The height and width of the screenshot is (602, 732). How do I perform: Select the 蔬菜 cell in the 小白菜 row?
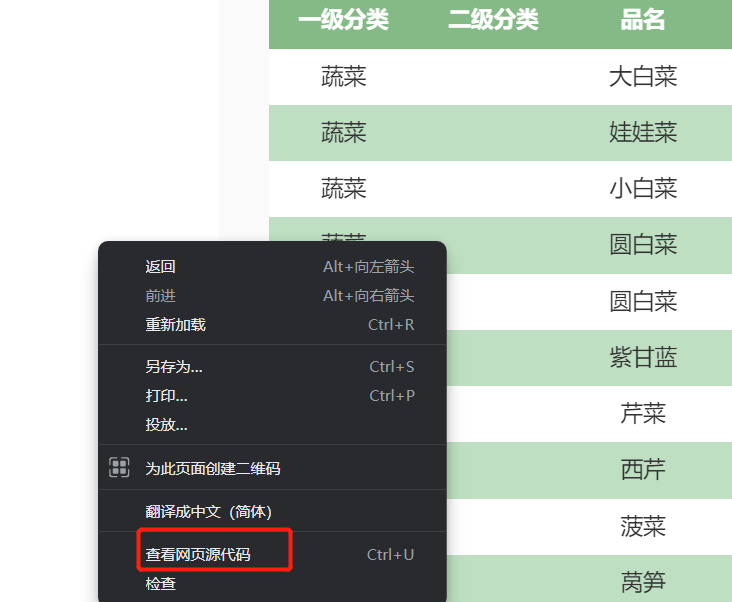[x=344, y=189]
